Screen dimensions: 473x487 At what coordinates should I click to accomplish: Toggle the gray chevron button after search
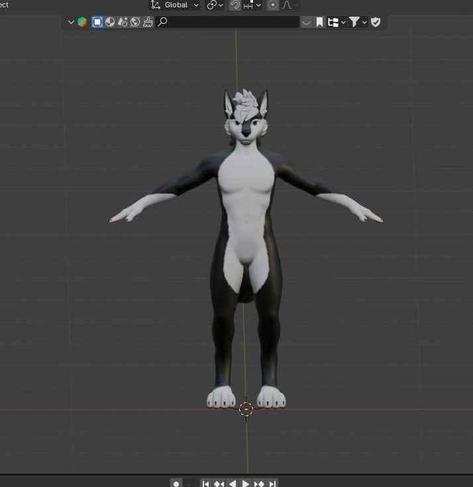[x=307, y=22]
